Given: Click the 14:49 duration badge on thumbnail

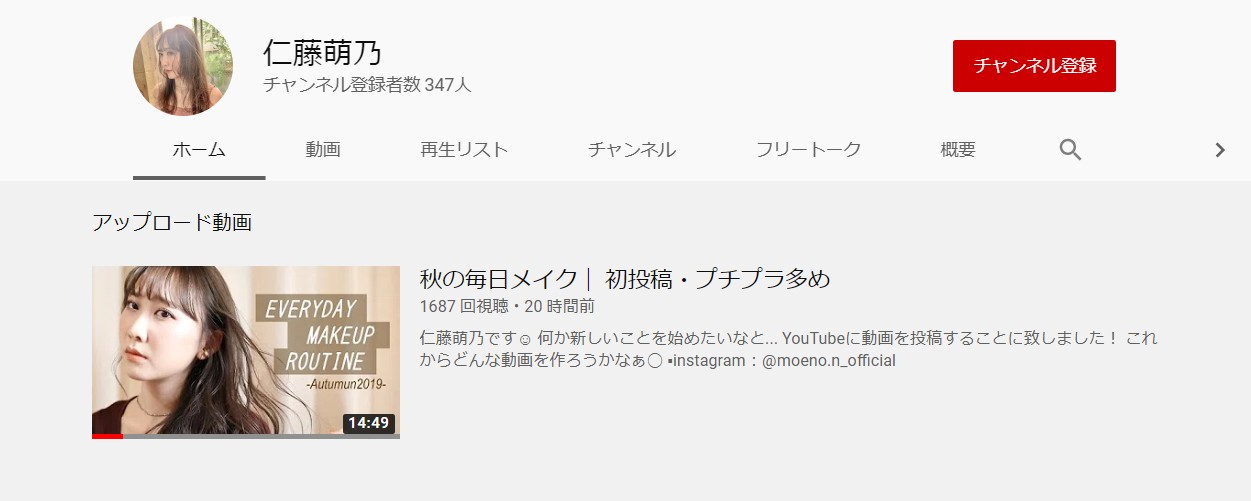Looking at the screenshot, I should click(x=369, y=423).
